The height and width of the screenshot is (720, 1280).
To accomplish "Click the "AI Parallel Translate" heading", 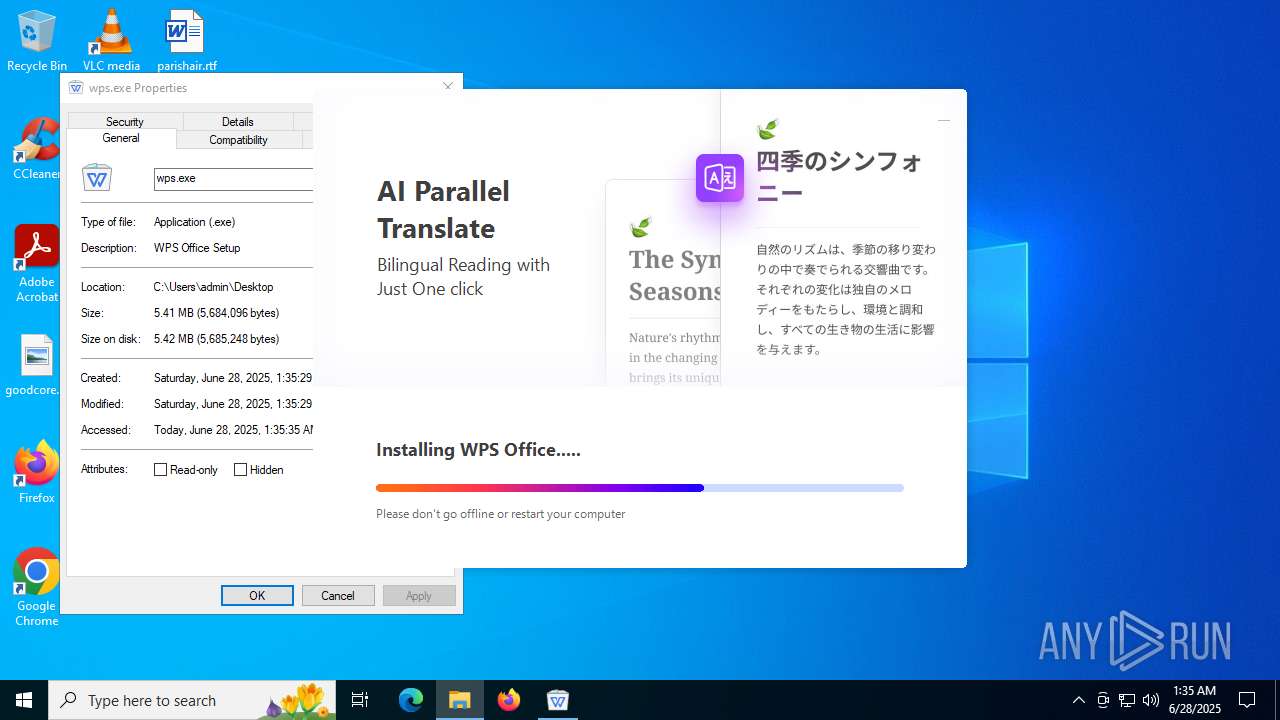I will [443, 209].
